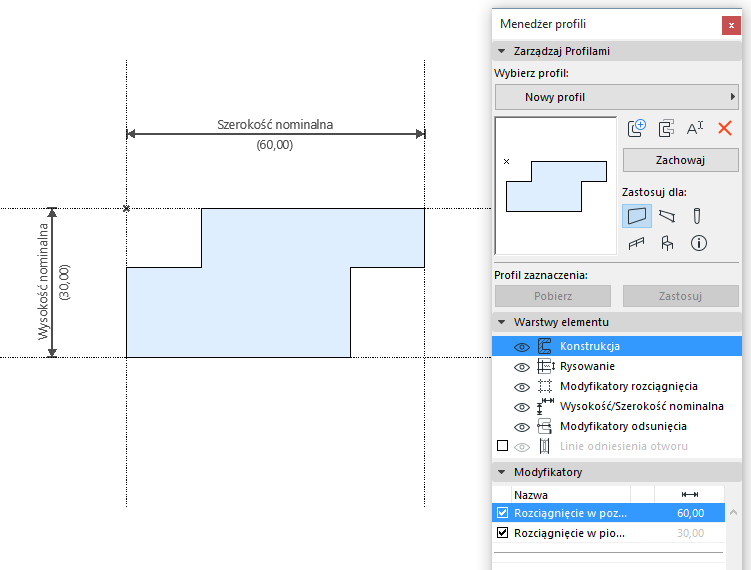Select the beam icon under Zastosuj dla
The height and width of the screenshot is (570, 751).
tap(667, 216)
